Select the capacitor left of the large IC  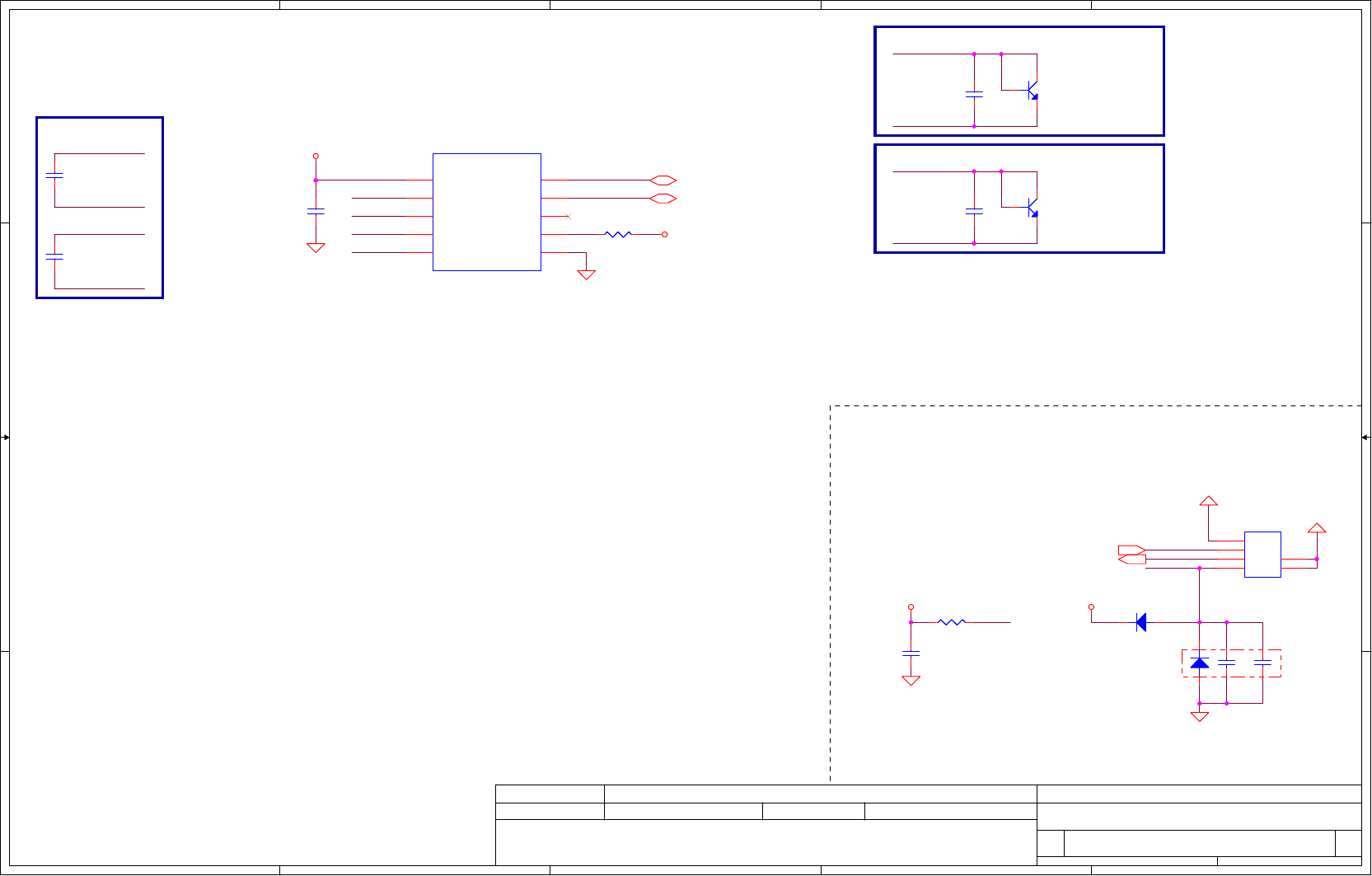tap(316, 212)
